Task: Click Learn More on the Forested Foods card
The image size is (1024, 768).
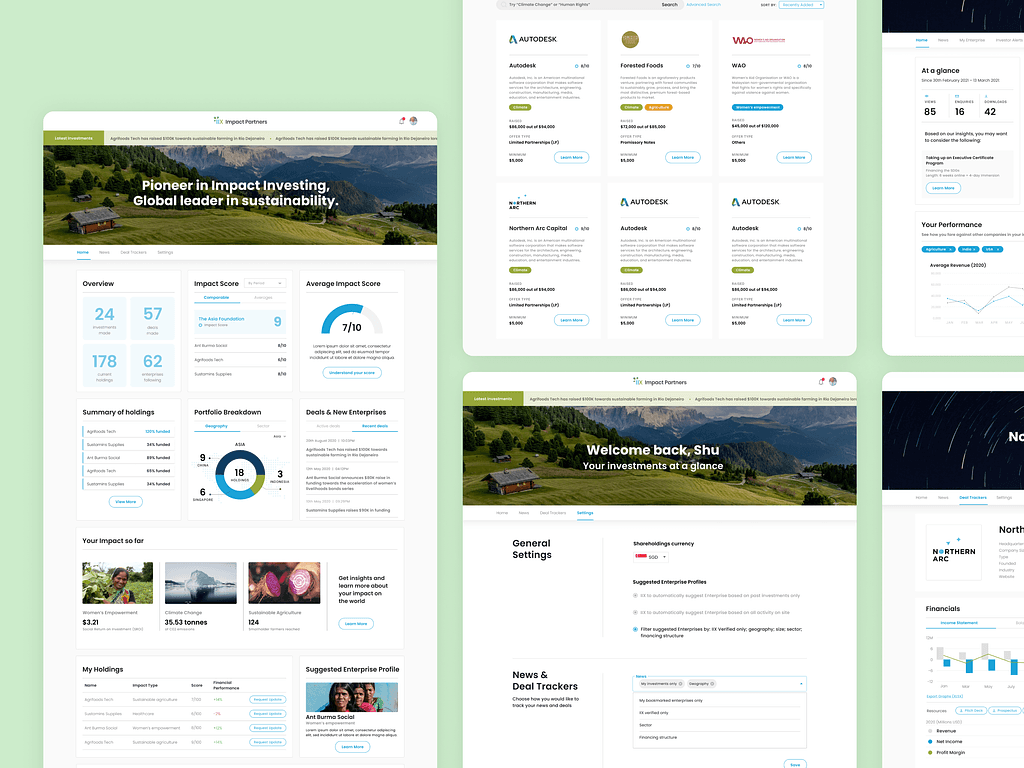Action: point(683,157)
